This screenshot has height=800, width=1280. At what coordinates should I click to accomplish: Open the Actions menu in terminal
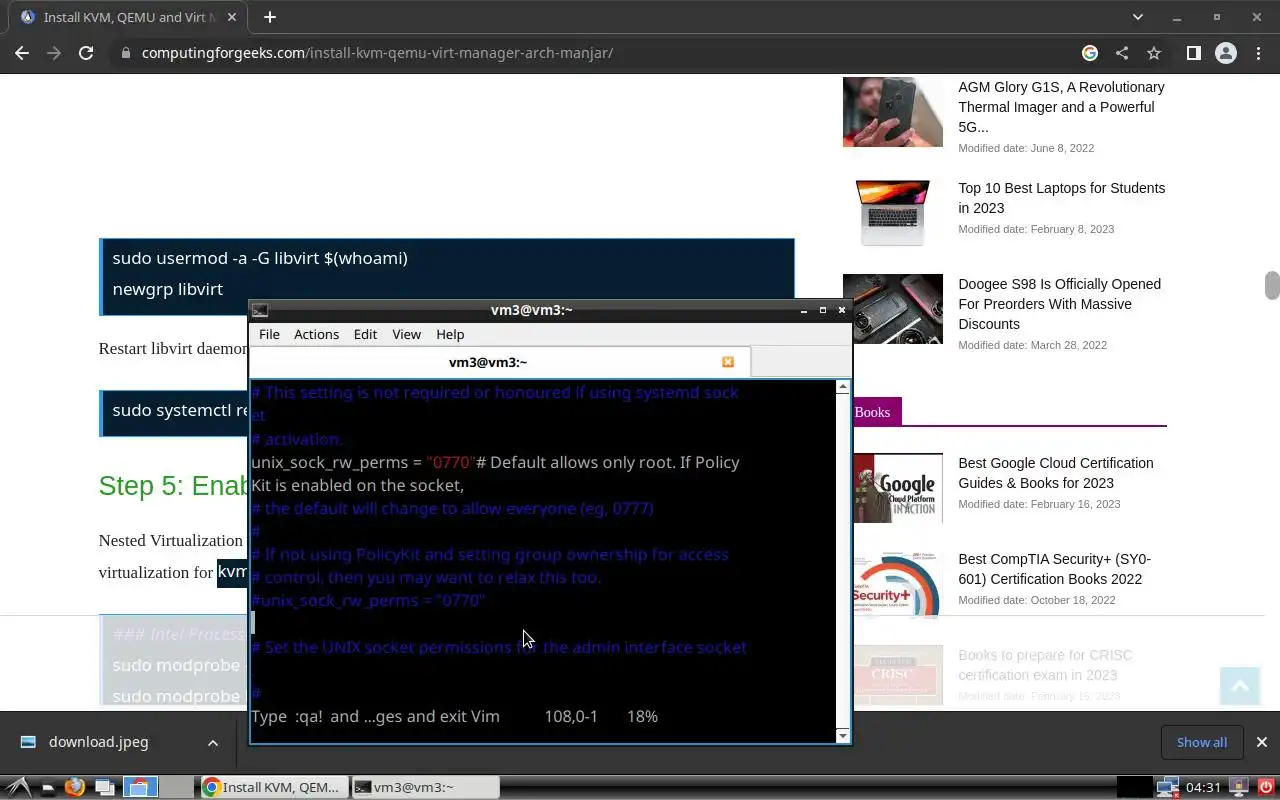pyautogui.click(x=316, y=334)
